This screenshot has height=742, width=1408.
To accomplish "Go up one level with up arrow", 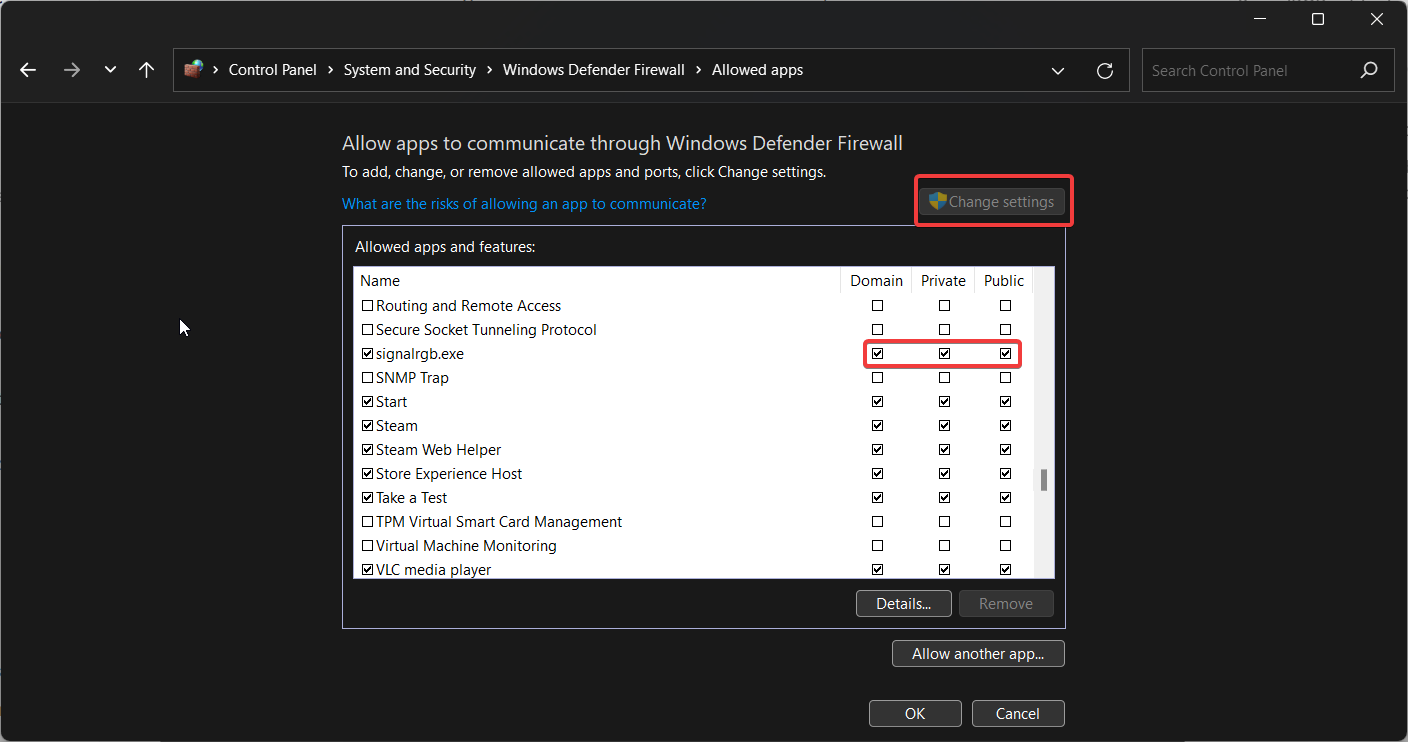I will [x=147, y=70].
